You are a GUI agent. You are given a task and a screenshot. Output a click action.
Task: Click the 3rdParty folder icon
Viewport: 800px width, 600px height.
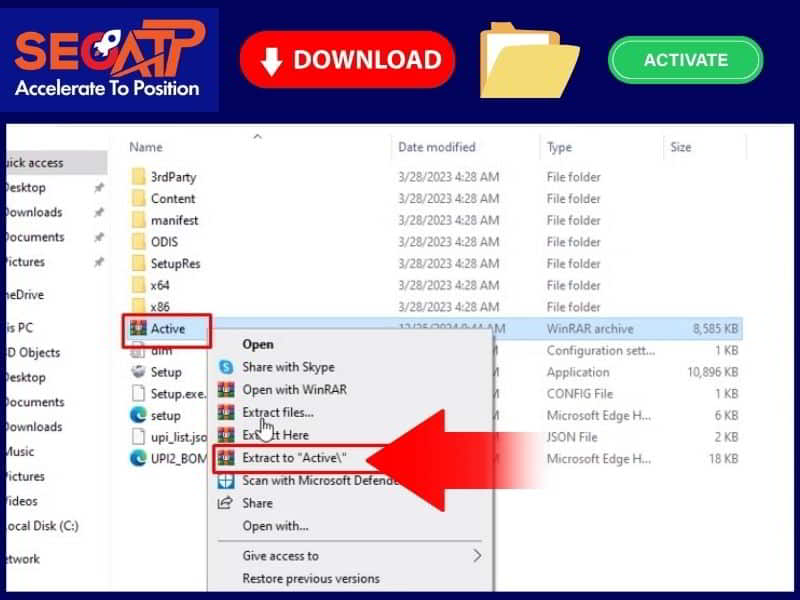pos(139,177)
